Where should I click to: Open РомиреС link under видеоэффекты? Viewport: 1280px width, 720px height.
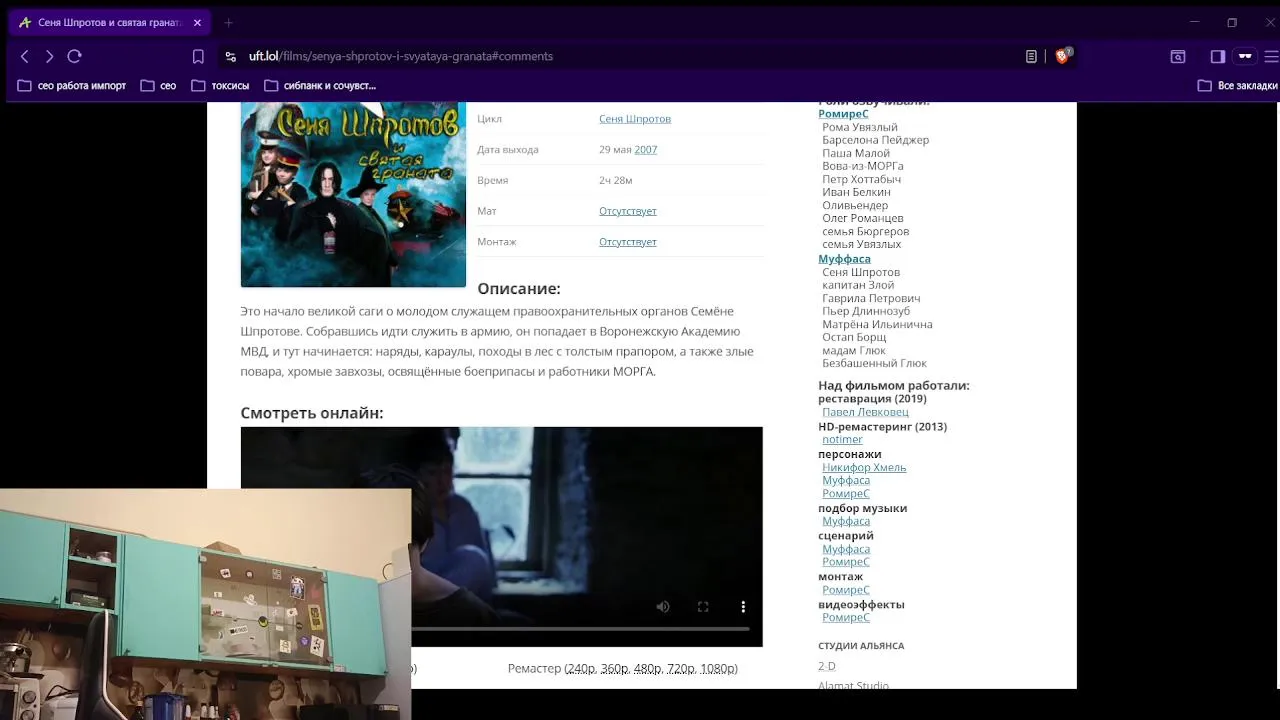point(846,618)
